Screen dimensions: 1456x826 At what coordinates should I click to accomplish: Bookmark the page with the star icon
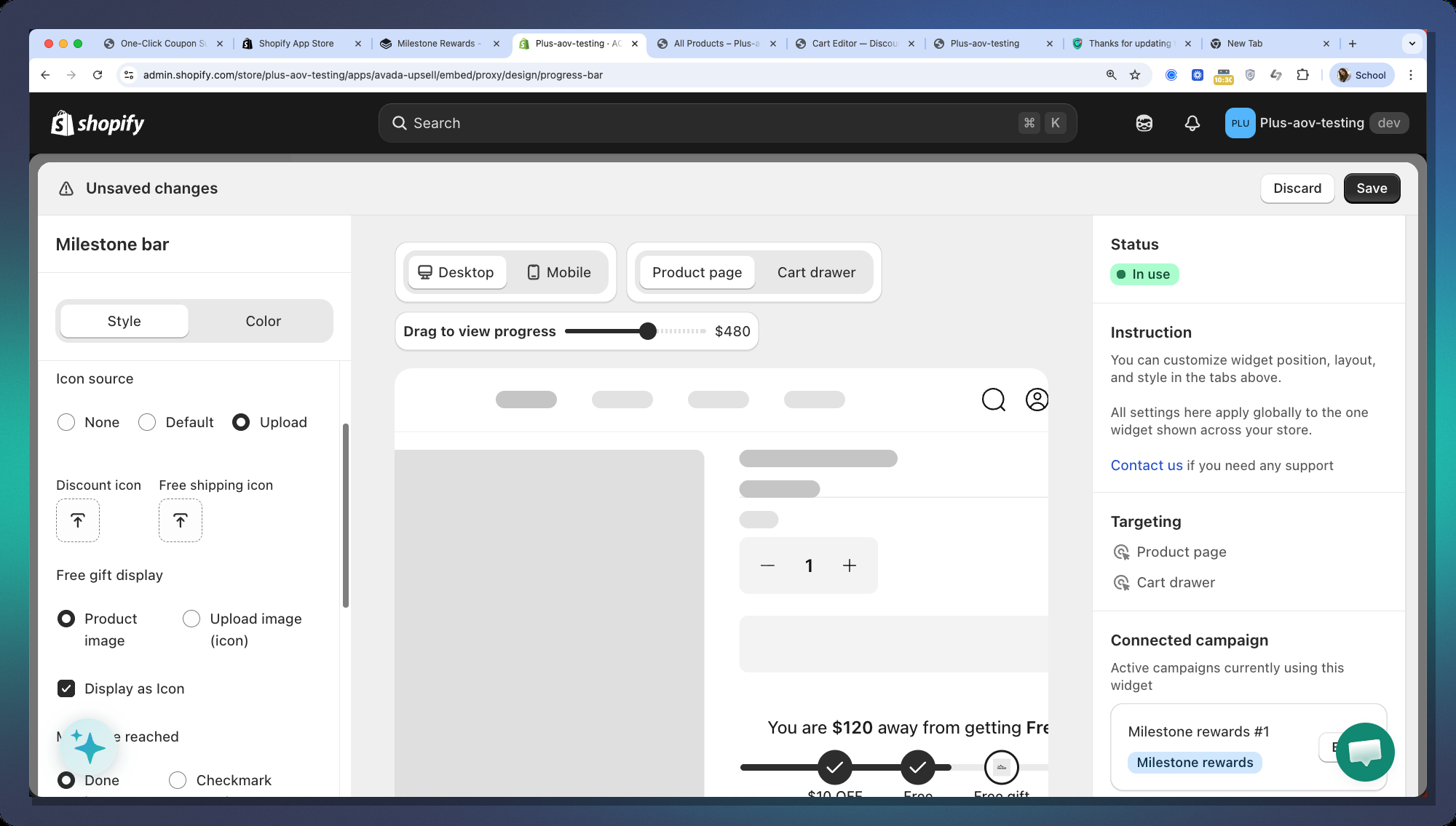(x=1135, y=75)
